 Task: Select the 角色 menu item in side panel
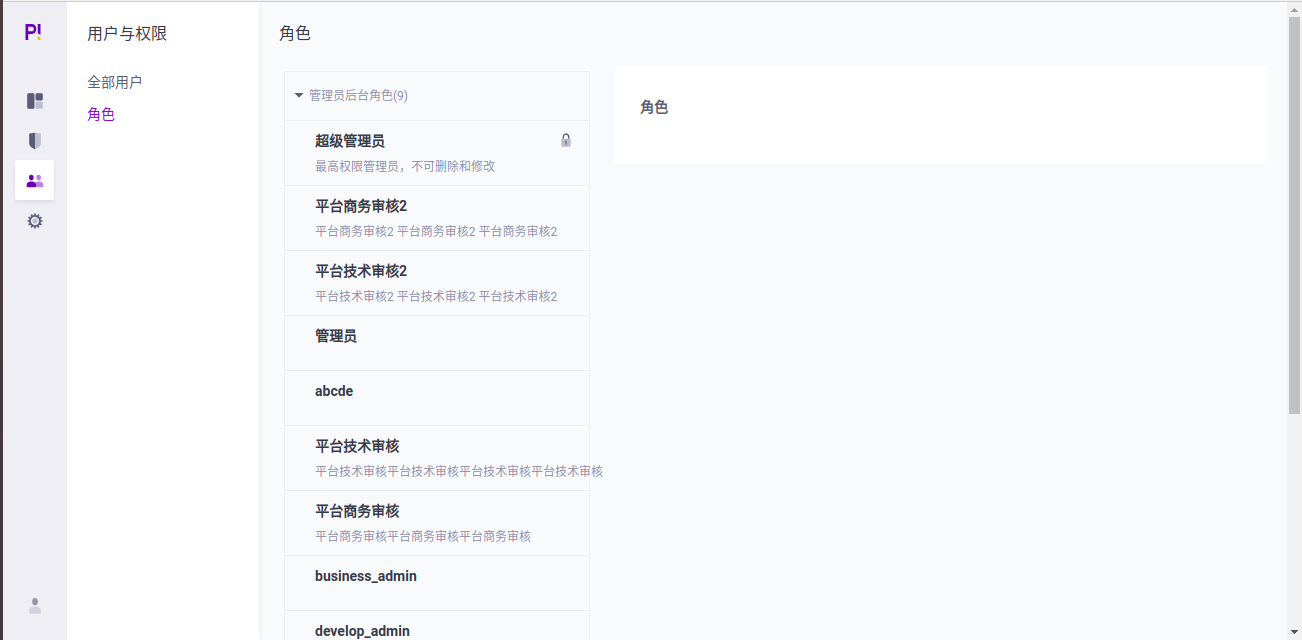pyautogui.click(x=101, y=114)
